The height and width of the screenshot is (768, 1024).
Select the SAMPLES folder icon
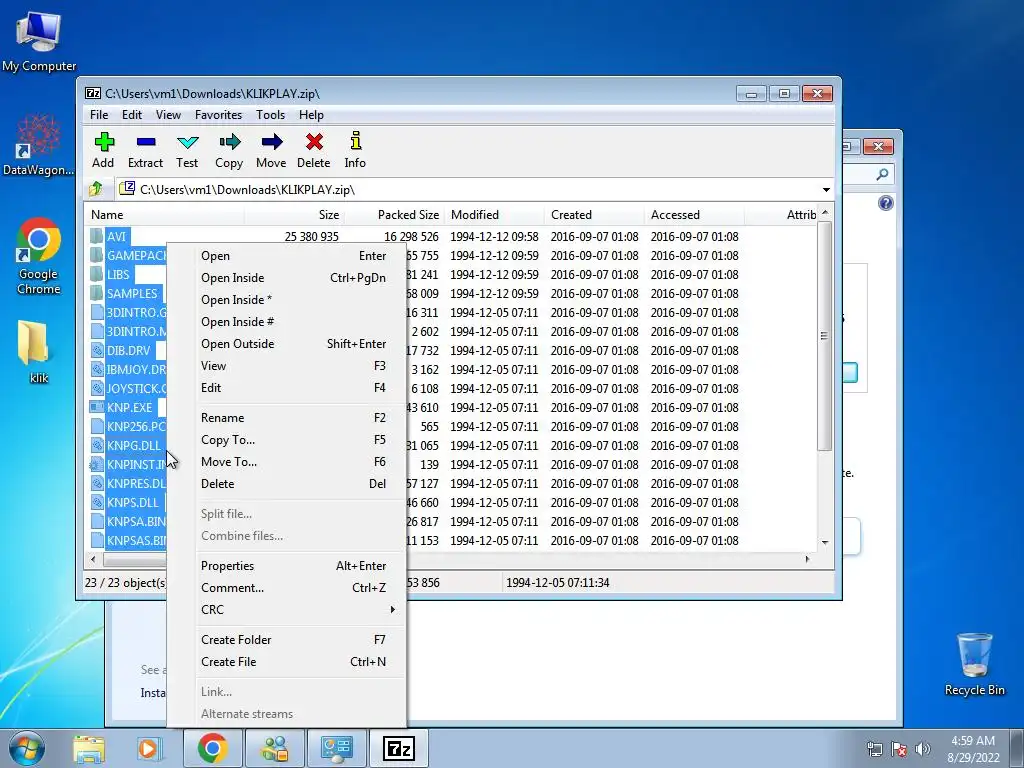point(97,293)
